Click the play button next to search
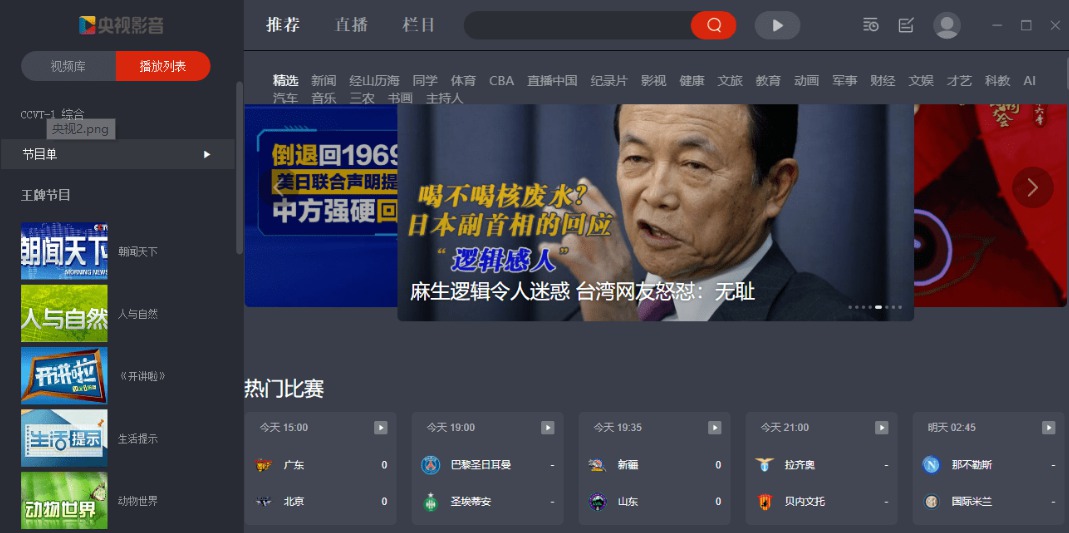Image resolution: width=1069 pixels, height=533 pixels. click(x=777, y=25)
